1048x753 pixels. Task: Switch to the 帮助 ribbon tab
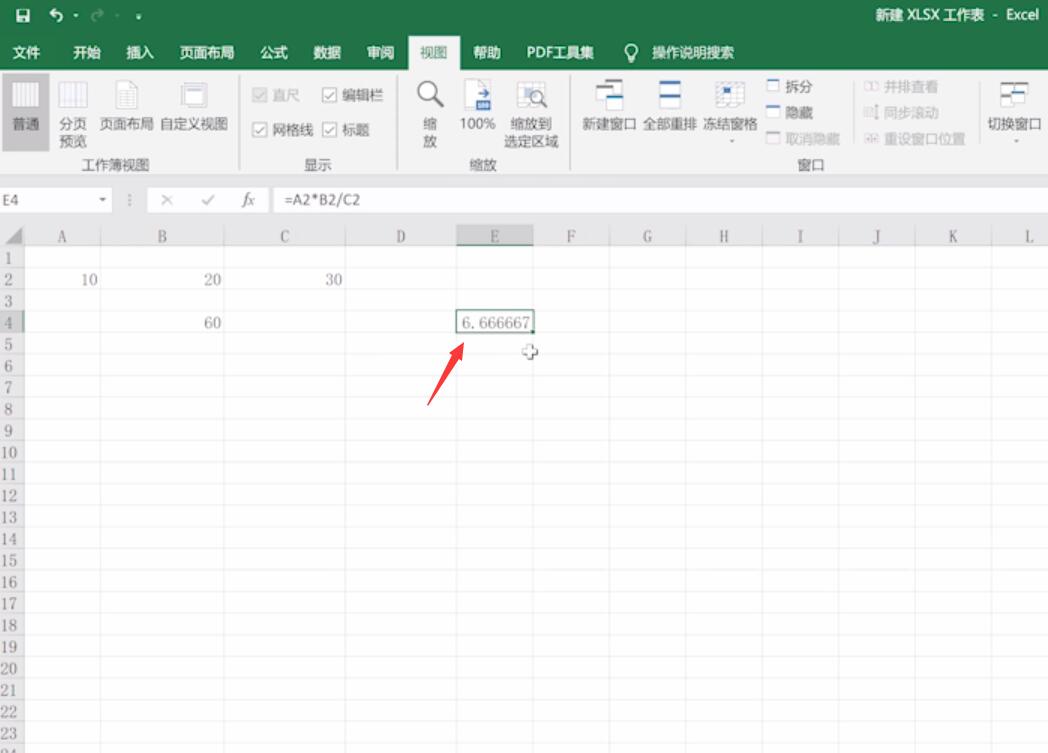(x=487, y=53)
